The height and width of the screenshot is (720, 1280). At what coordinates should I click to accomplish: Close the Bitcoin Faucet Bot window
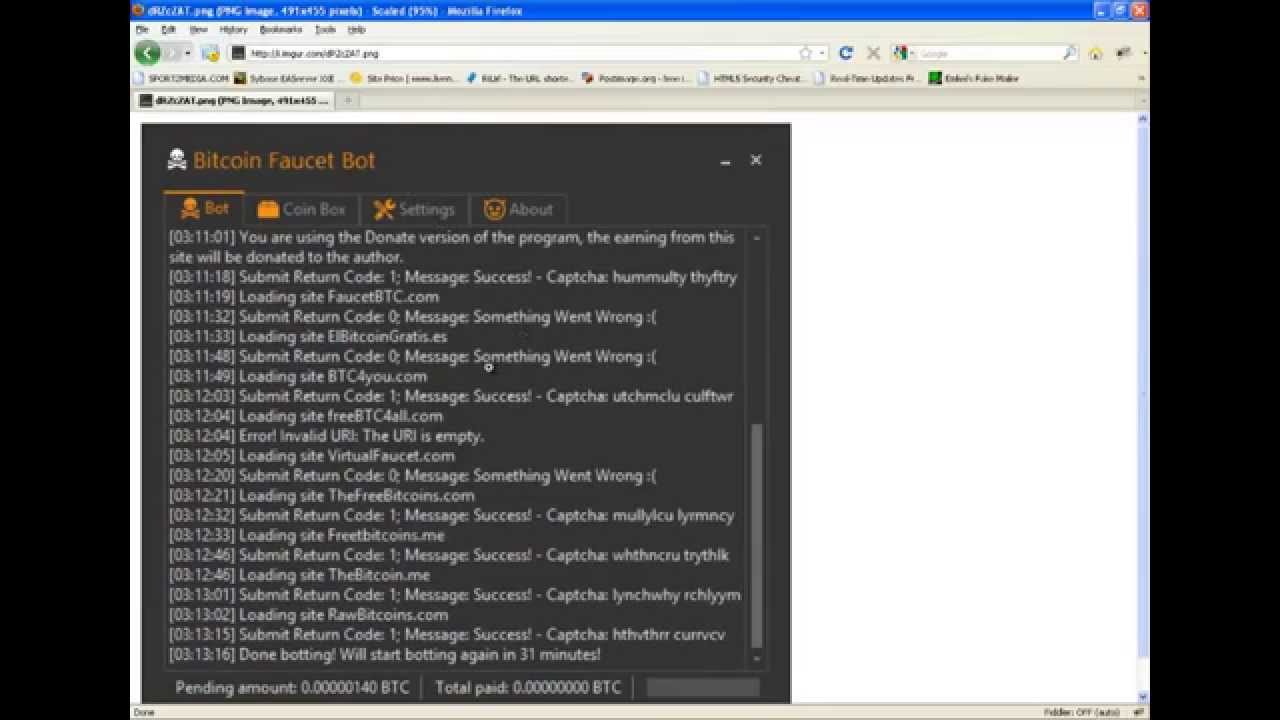pyautogui.click(x=756, y=160)
